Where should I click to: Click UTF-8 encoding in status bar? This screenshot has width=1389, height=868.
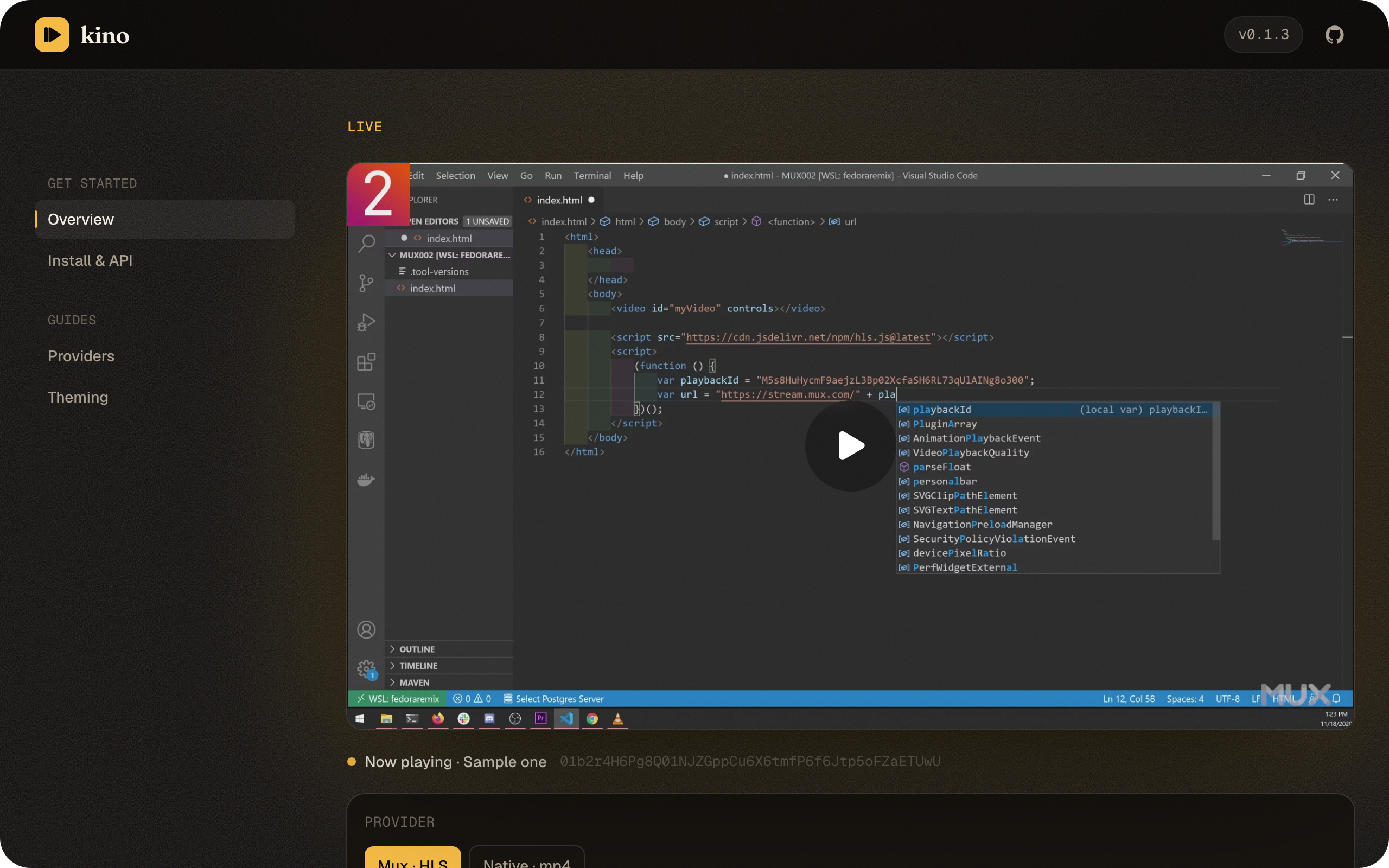click(x=1227, y=699)
